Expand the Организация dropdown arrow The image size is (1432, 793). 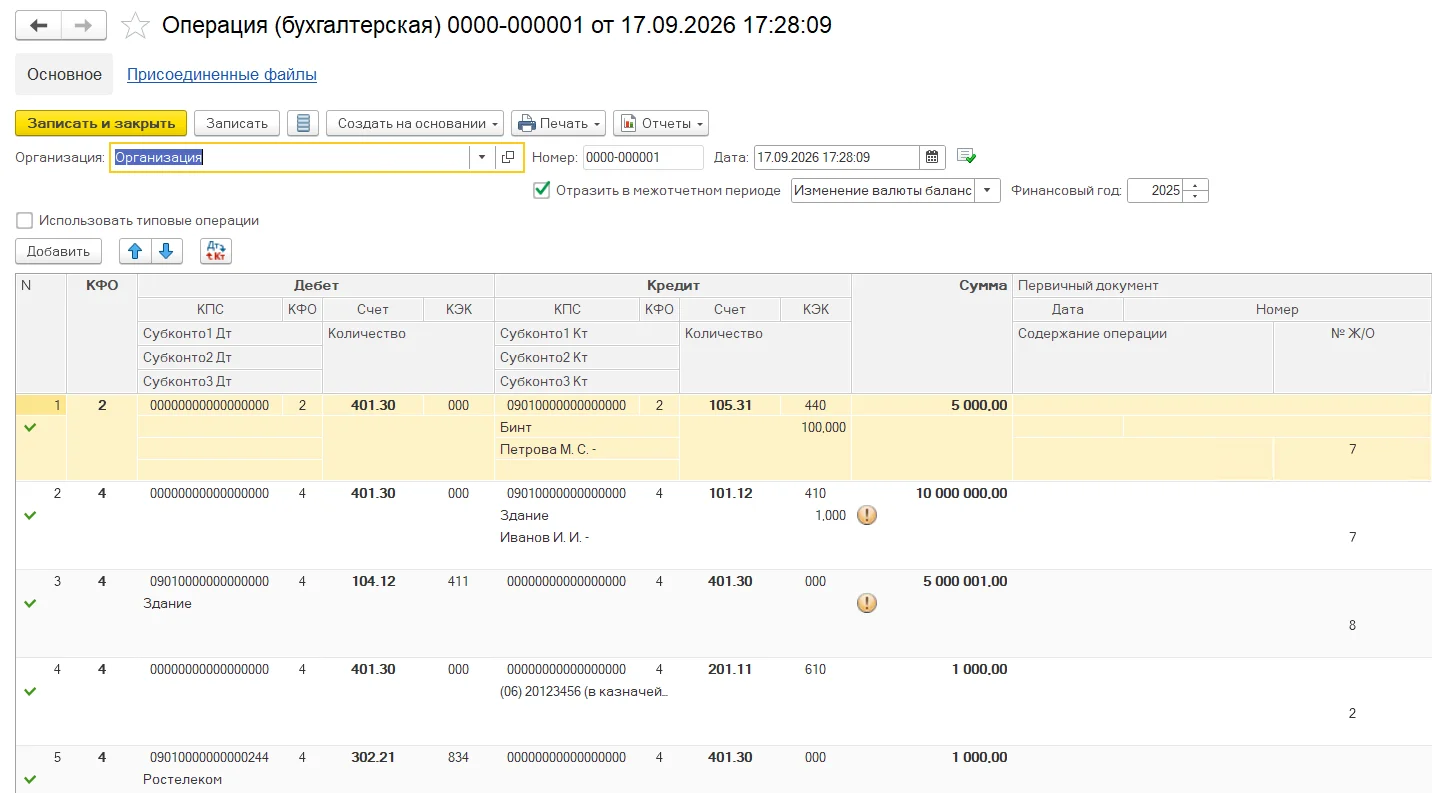tap(482, 157)
